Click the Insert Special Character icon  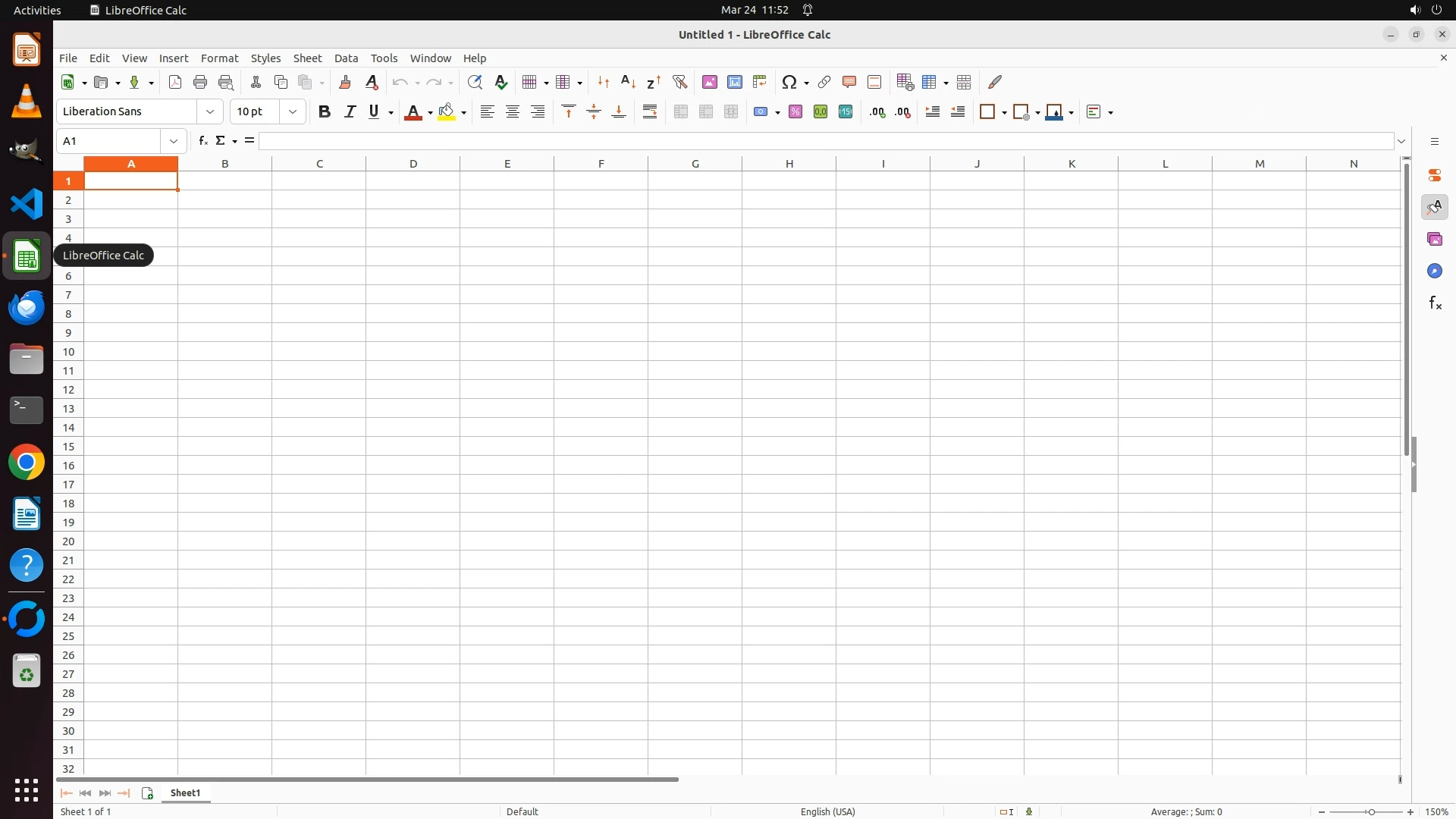[789, 82]
